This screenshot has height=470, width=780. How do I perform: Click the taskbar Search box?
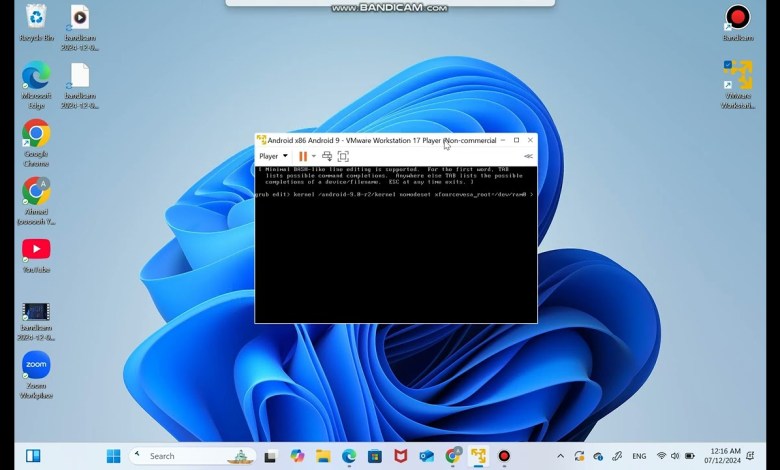(x=193, y=456)
